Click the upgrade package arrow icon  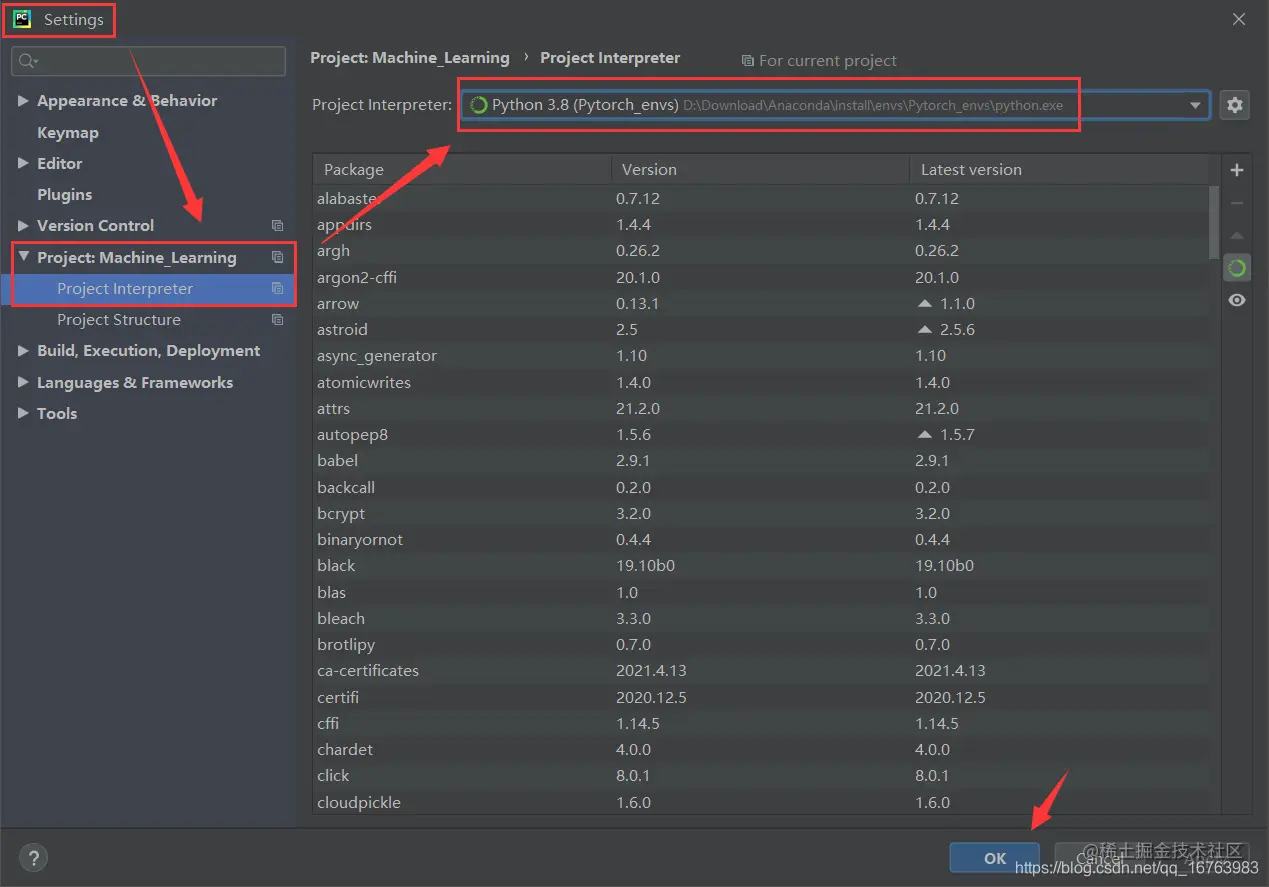tap(1237, 236)
